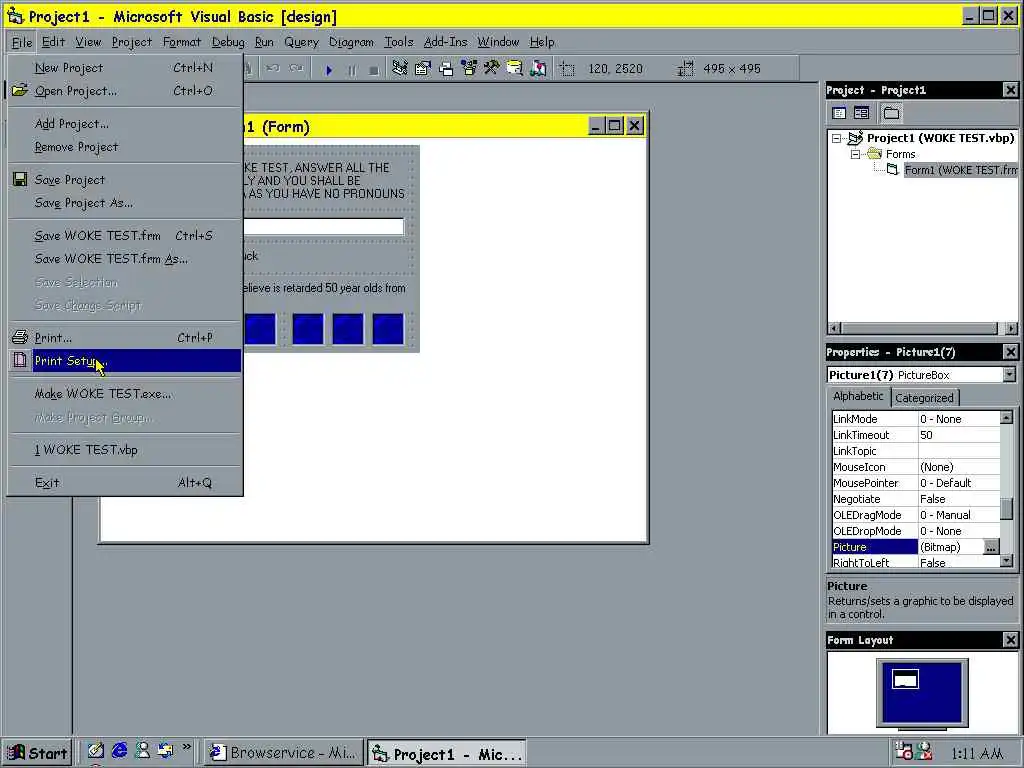Viewport: 1024px width, 768px height.
Task: Open the Project Explorer from the toolbar
Action: click(x=400, y=69)
